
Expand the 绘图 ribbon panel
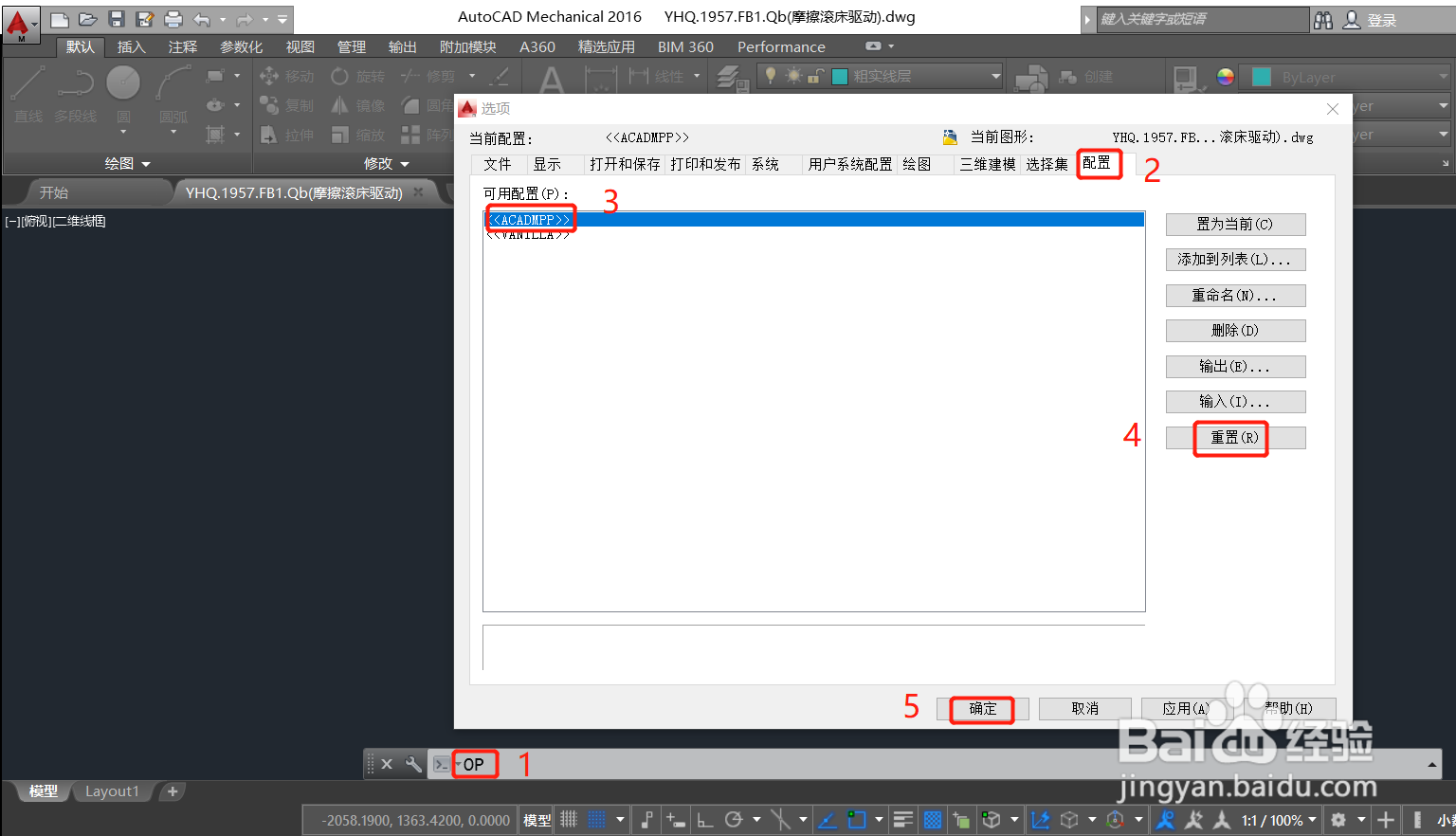pos(128,164)
